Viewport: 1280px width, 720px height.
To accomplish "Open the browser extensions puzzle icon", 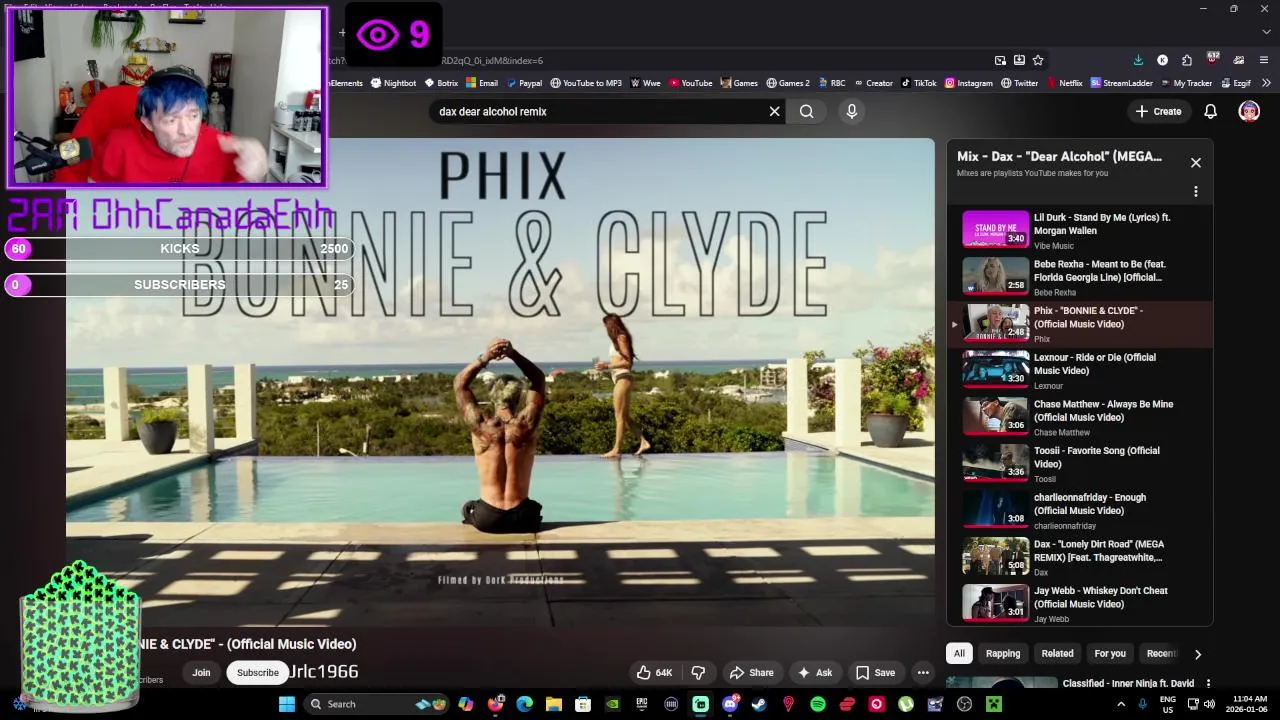I will click(1186, 60).
